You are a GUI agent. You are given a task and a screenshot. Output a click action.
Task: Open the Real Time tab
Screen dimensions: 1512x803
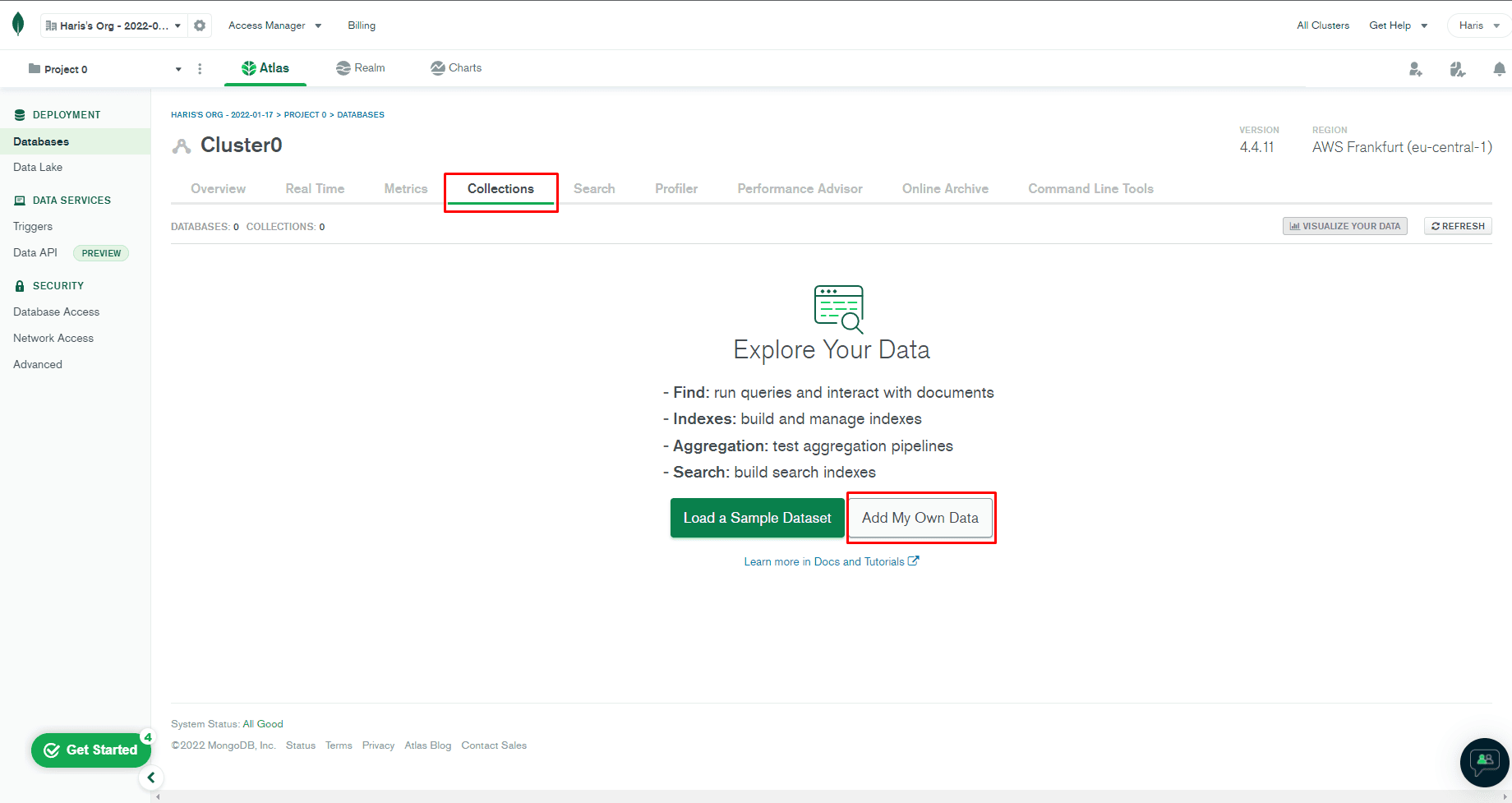[x=315, y=189]
